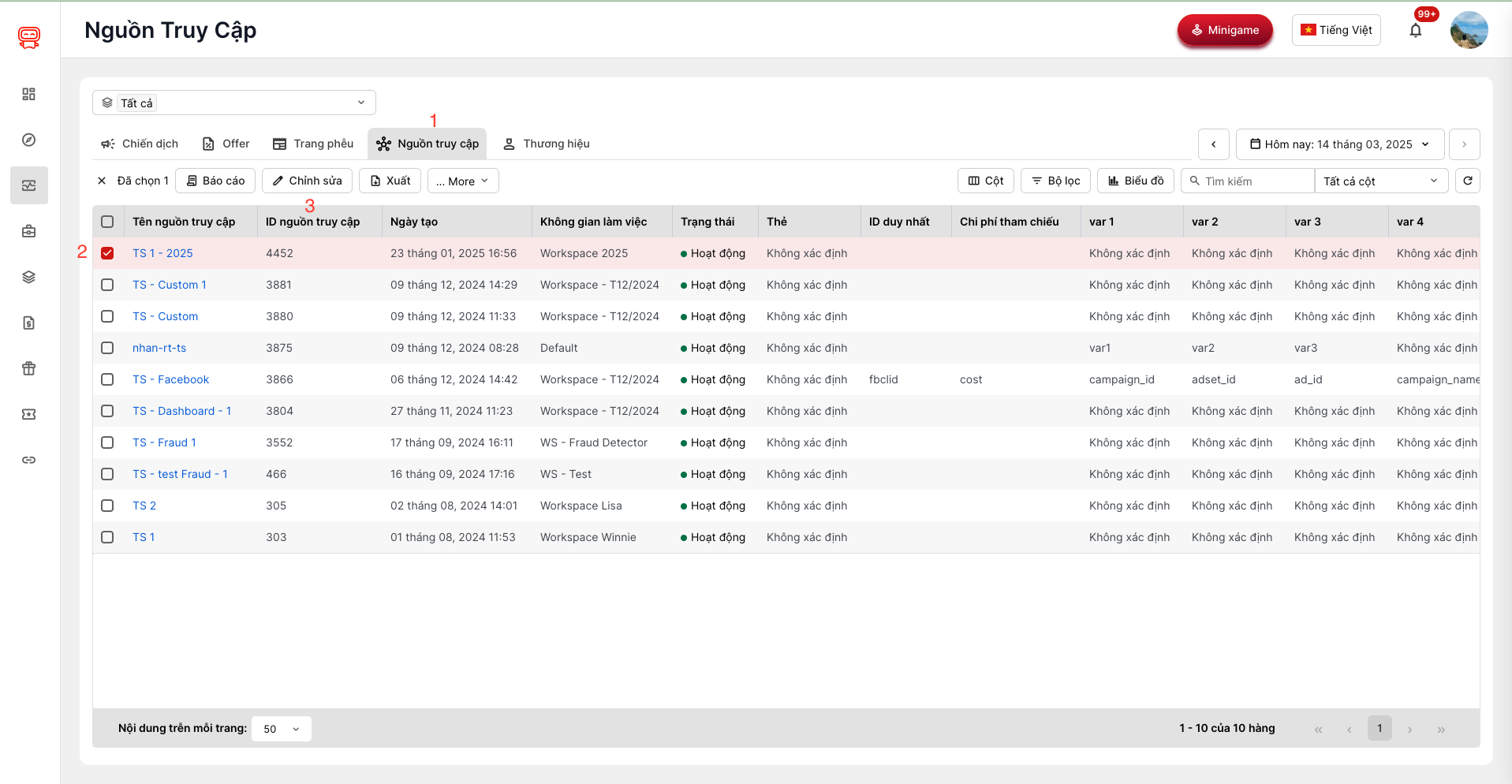Click the refresh icon beside the column filter

(1467, 181)
